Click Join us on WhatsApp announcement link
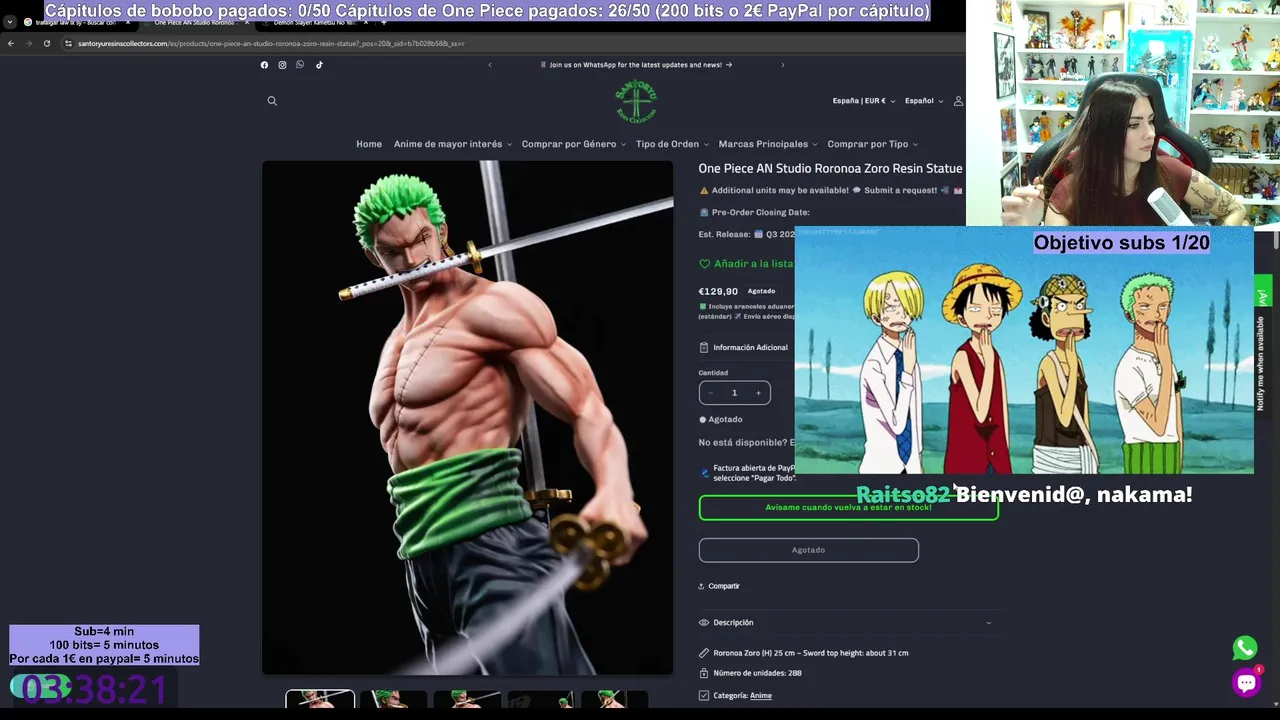The width and height of the screenshot is (1280, 720). (x=636, y=65)
